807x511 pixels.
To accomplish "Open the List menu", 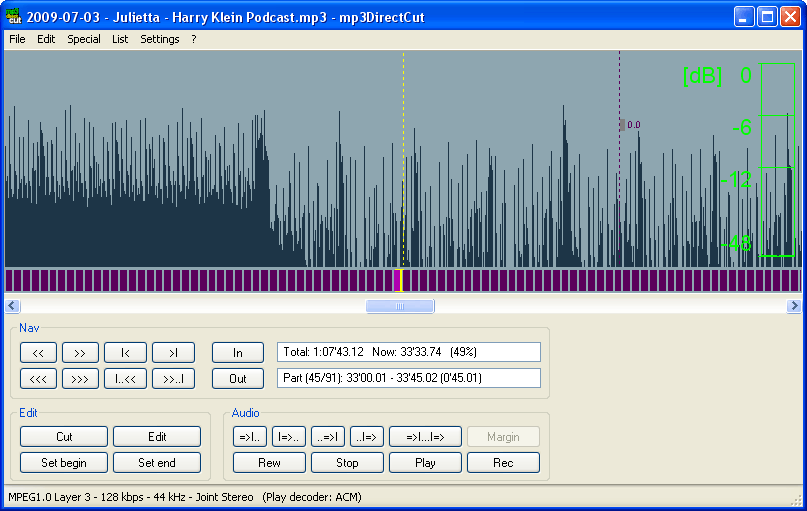I will tap(120, 39).
